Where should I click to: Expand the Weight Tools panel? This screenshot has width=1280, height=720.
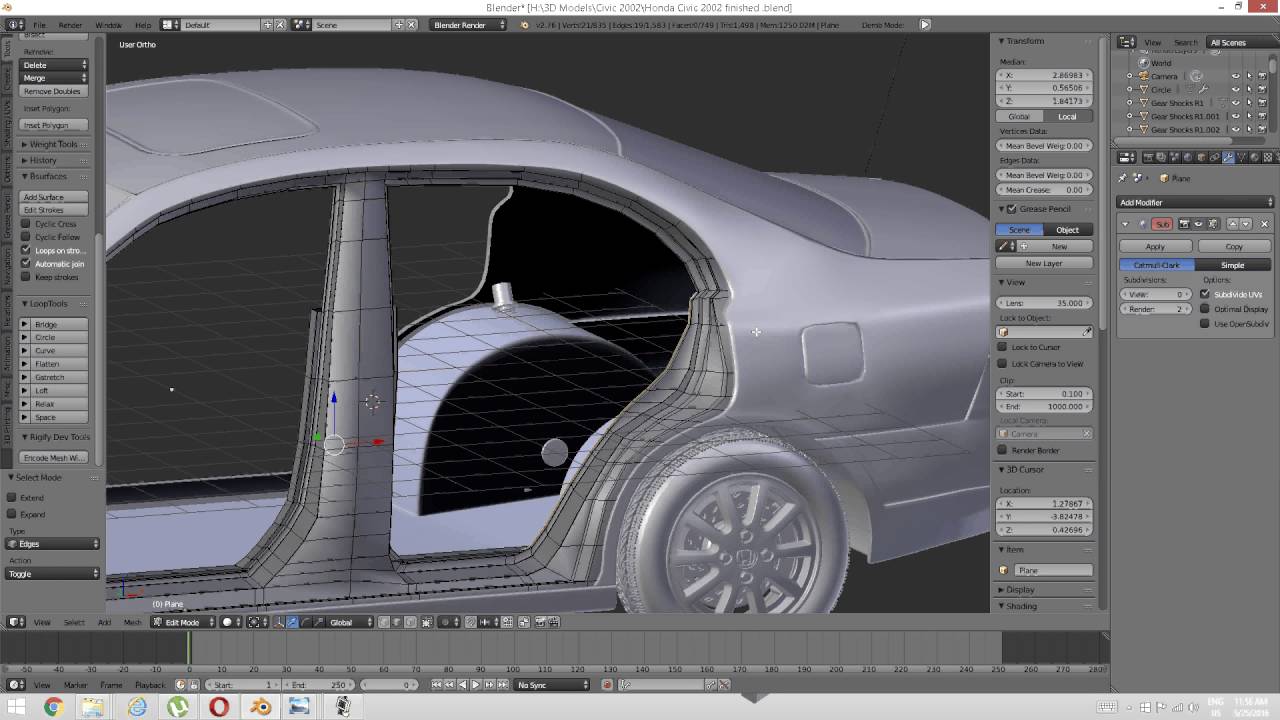click(53, 144)
